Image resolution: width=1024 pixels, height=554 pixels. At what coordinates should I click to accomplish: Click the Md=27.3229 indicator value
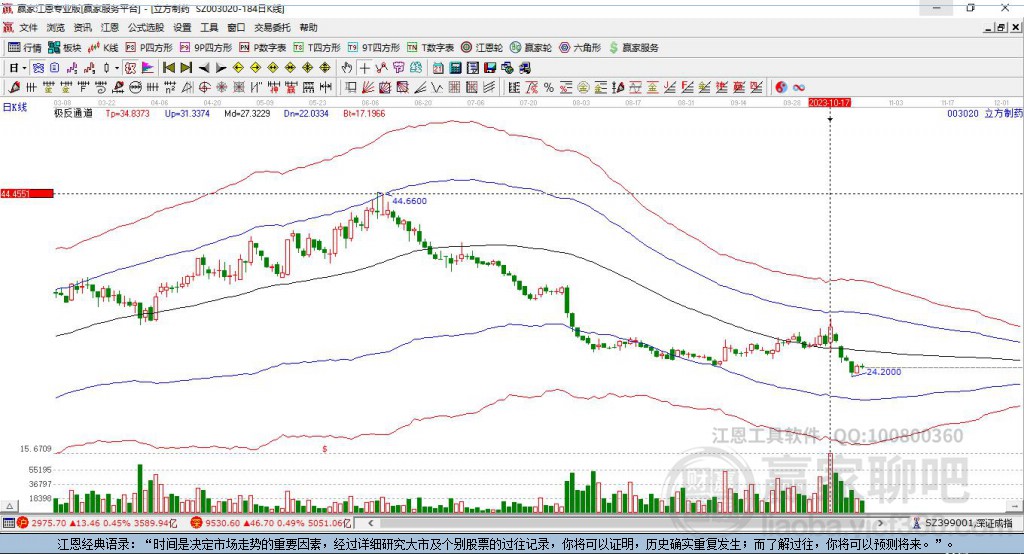[247, 113]
